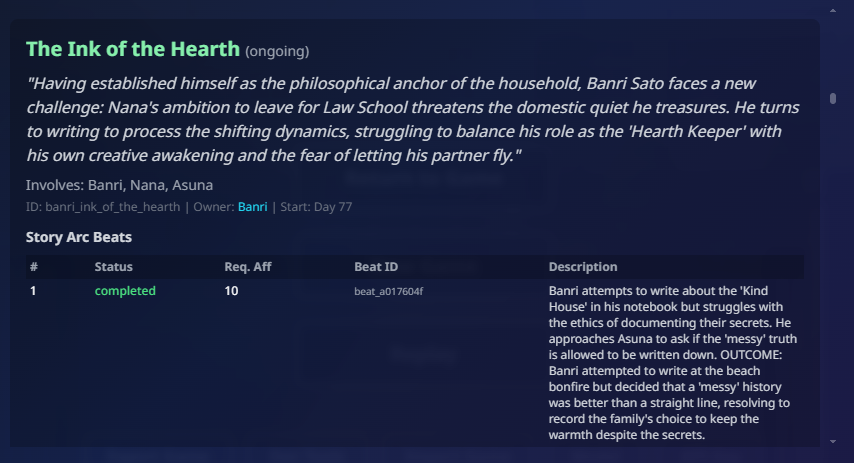The height and width of the screenshot is (463, 854).
Task: Click the Start: Day 77 text
Action: [x=316, y=207]
